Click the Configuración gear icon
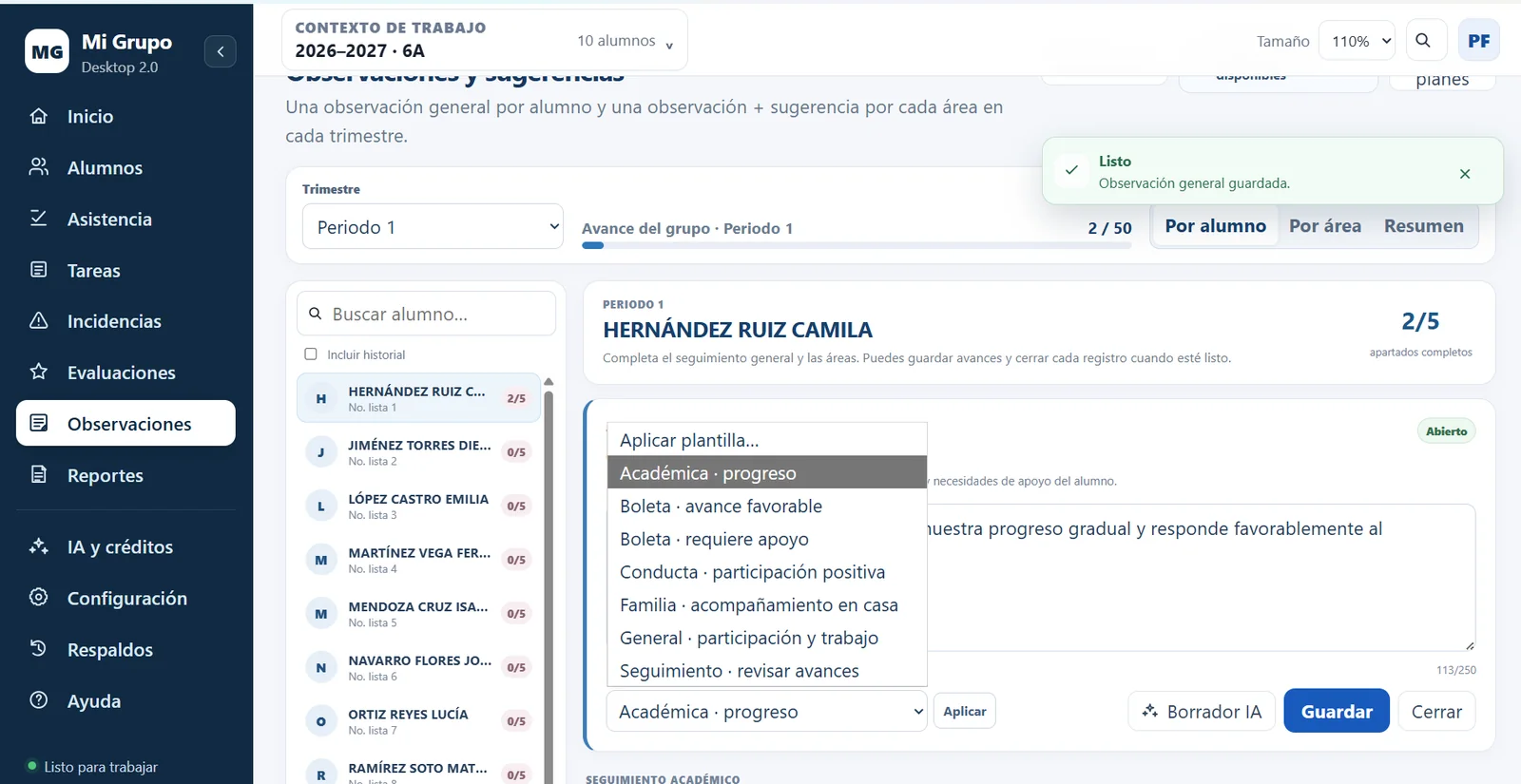 point(39,598)
